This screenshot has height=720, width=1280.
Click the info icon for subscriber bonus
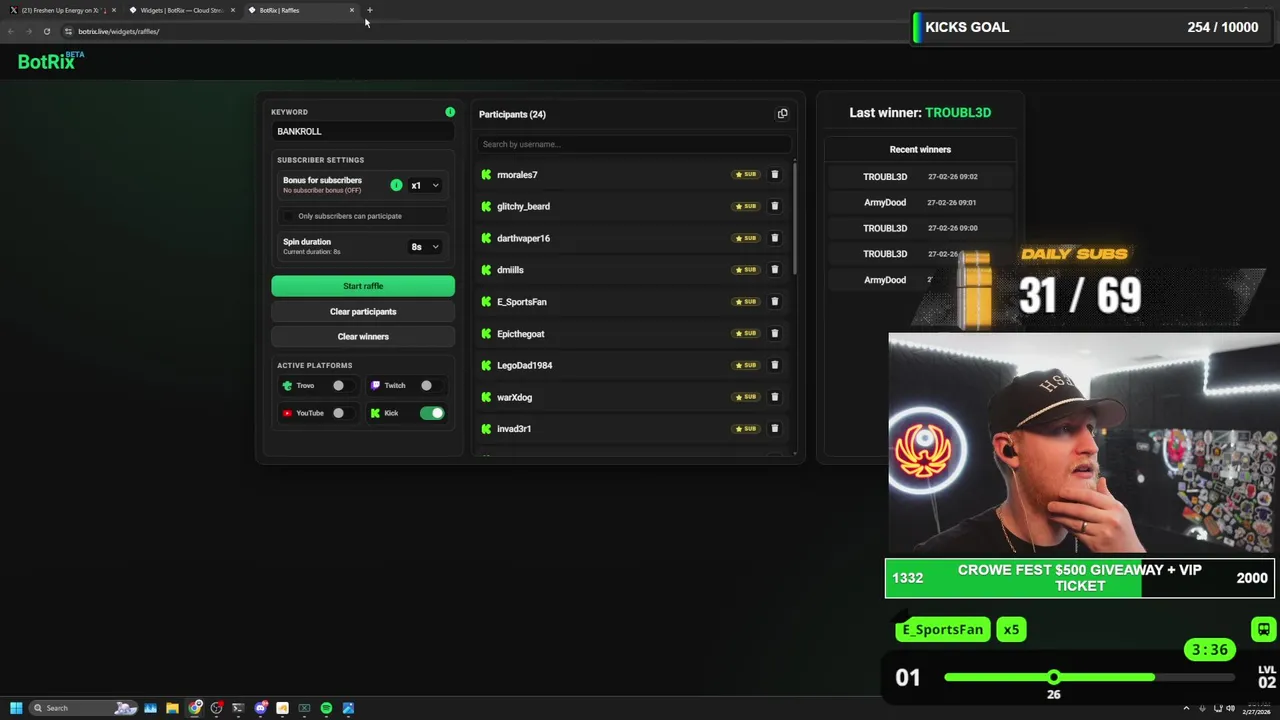(396, 185)
